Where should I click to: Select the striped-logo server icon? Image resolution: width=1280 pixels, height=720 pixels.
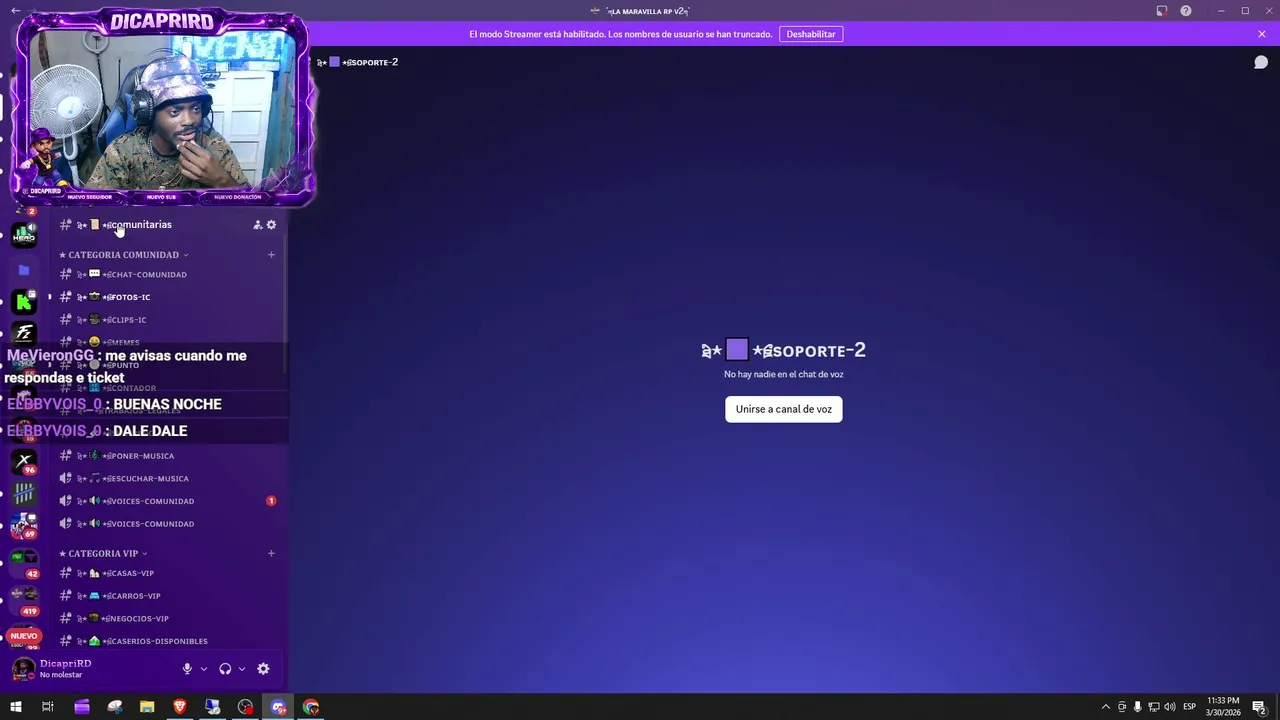pyautogui.click(x=24, y=494)
